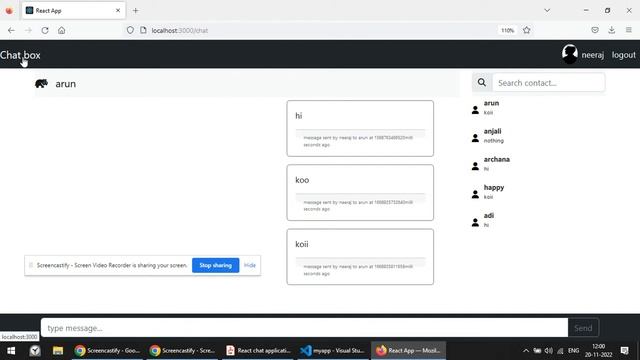Click the neeraj username in navbar
640x360 pixels.
pos(593,55)
